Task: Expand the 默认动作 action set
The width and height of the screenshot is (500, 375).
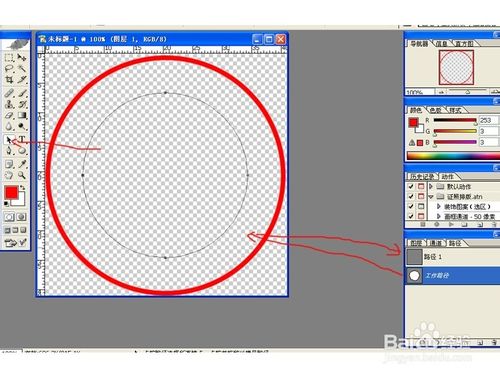Action: [x=431, y=186]
